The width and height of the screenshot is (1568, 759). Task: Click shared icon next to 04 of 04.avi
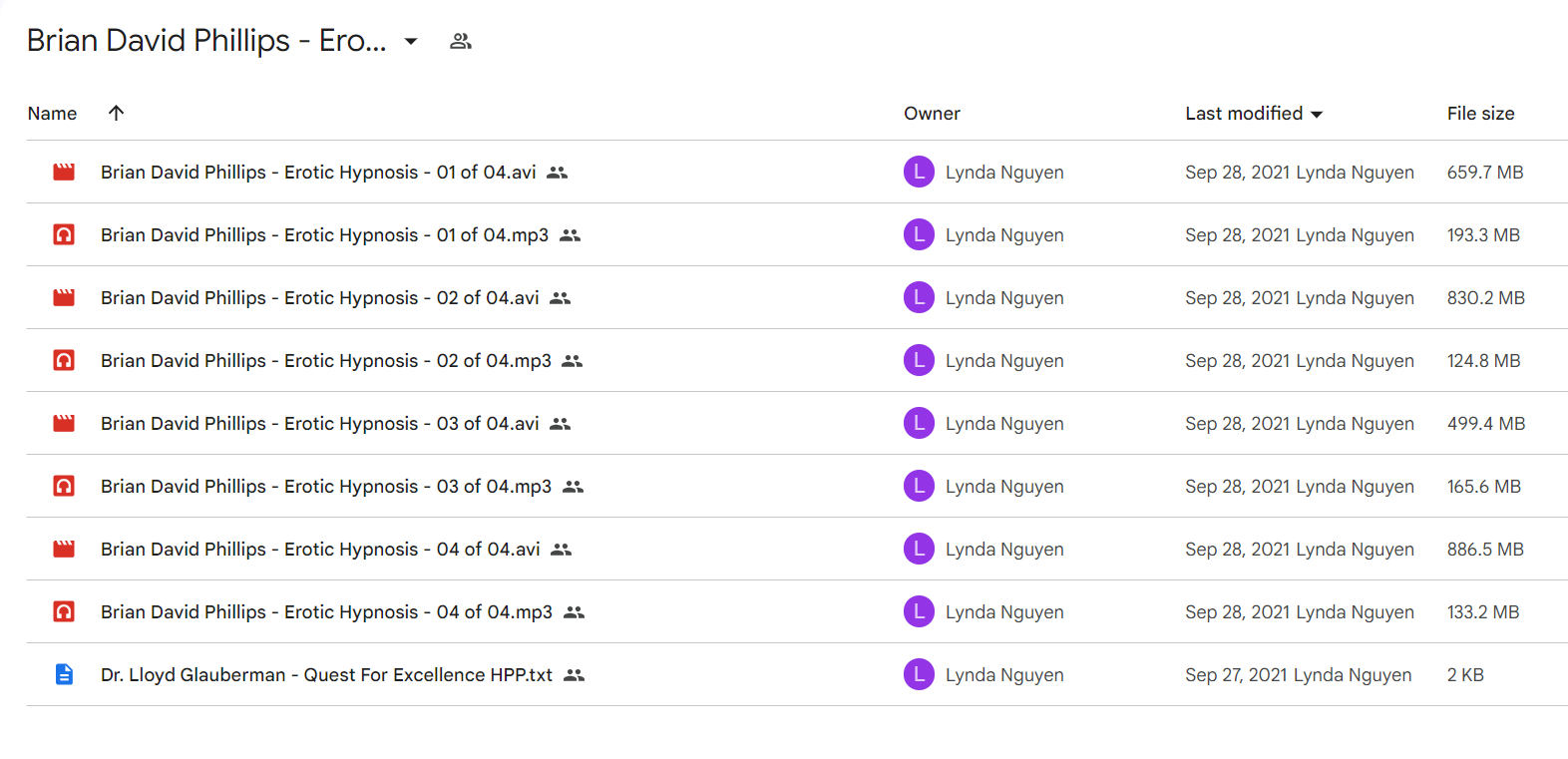click(562, 550)
